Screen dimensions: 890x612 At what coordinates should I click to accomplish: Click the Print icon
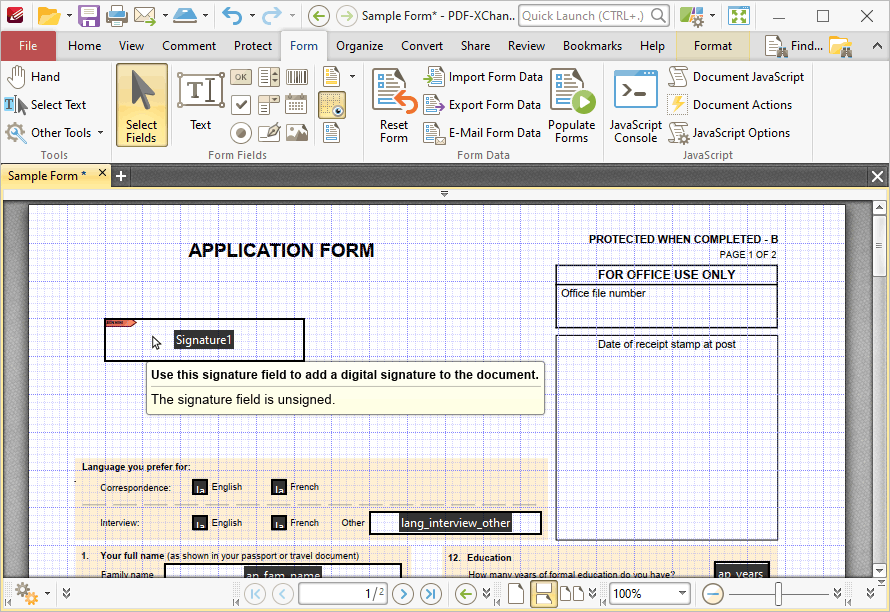click(117, 16)
